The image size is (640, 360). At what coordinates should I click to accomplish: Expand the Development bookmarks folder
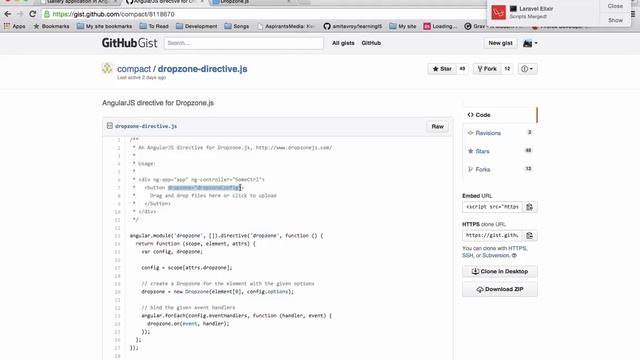[x=197, y=26]
